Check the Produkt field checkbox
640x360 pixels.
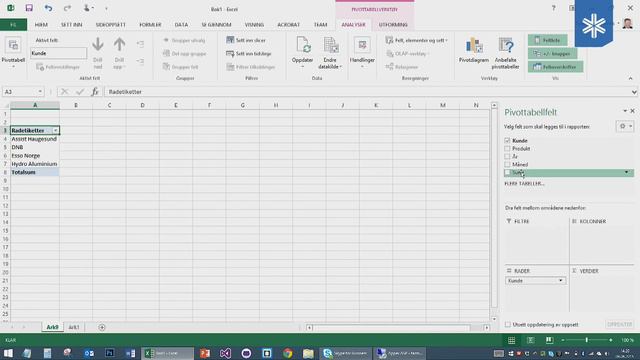[x=507, y=149]
